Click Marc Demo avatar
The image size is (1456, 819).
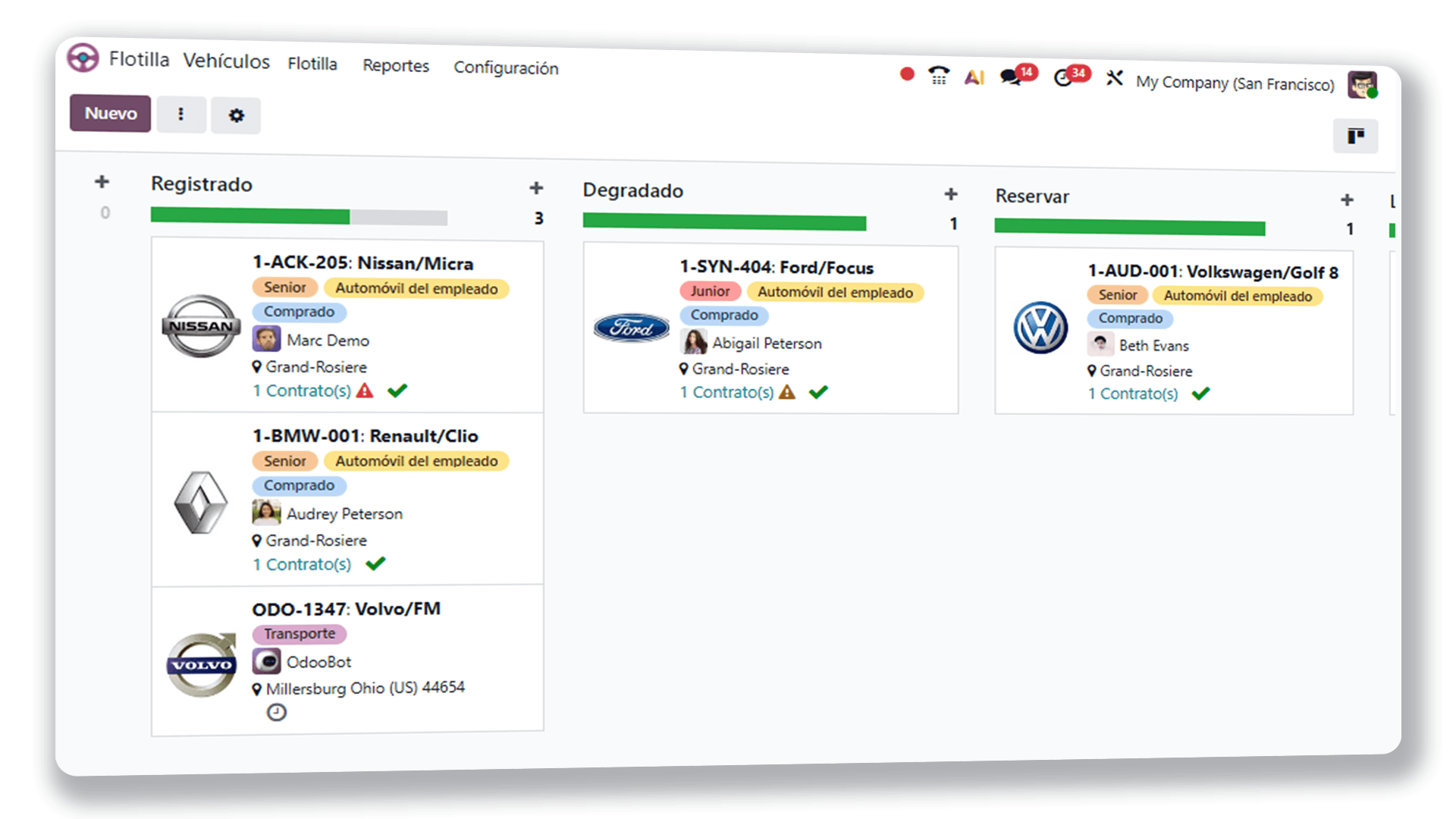click(266, 339)
